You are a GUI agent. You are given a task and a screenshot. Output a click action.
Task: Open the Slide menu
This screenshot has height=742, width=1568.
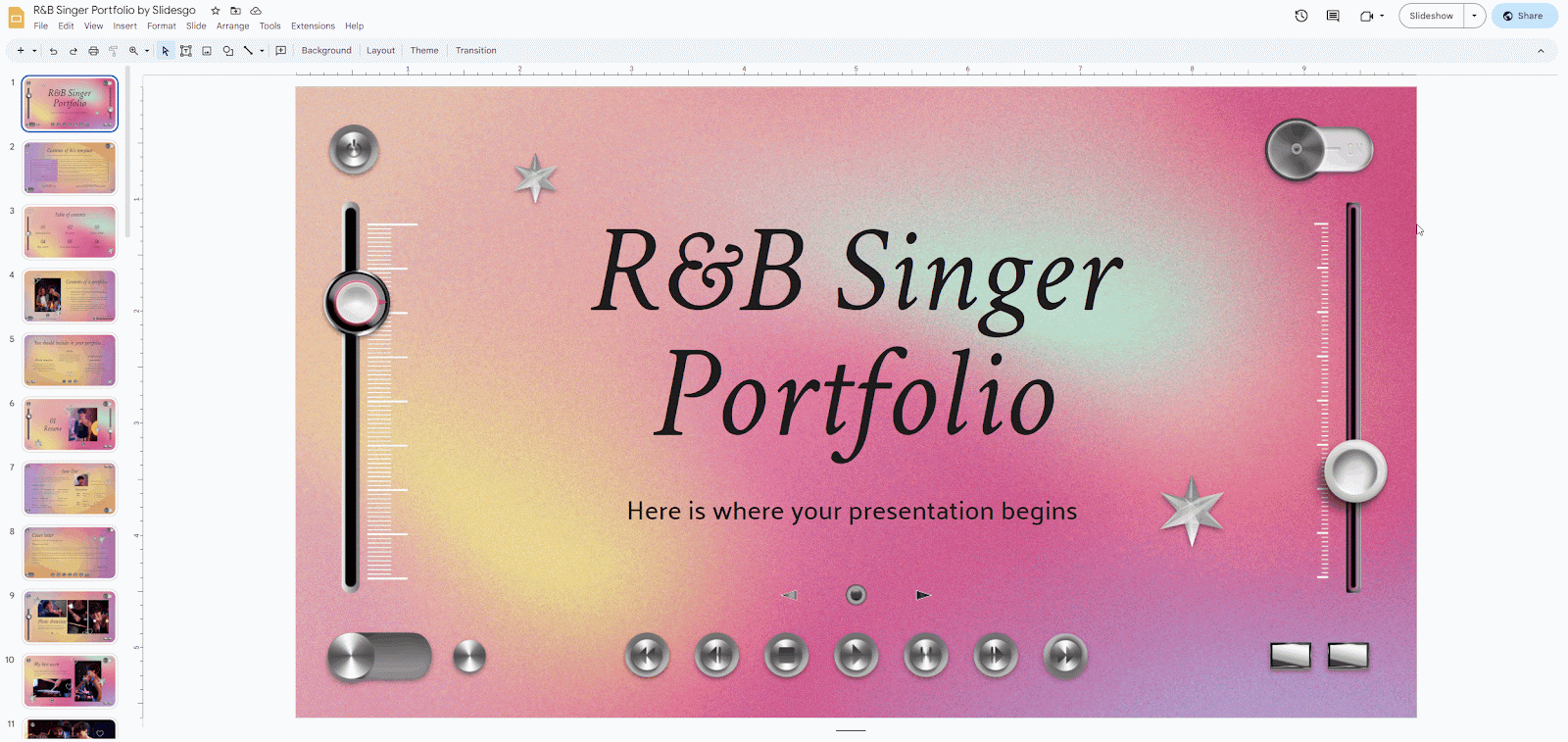tap(196, 26)
